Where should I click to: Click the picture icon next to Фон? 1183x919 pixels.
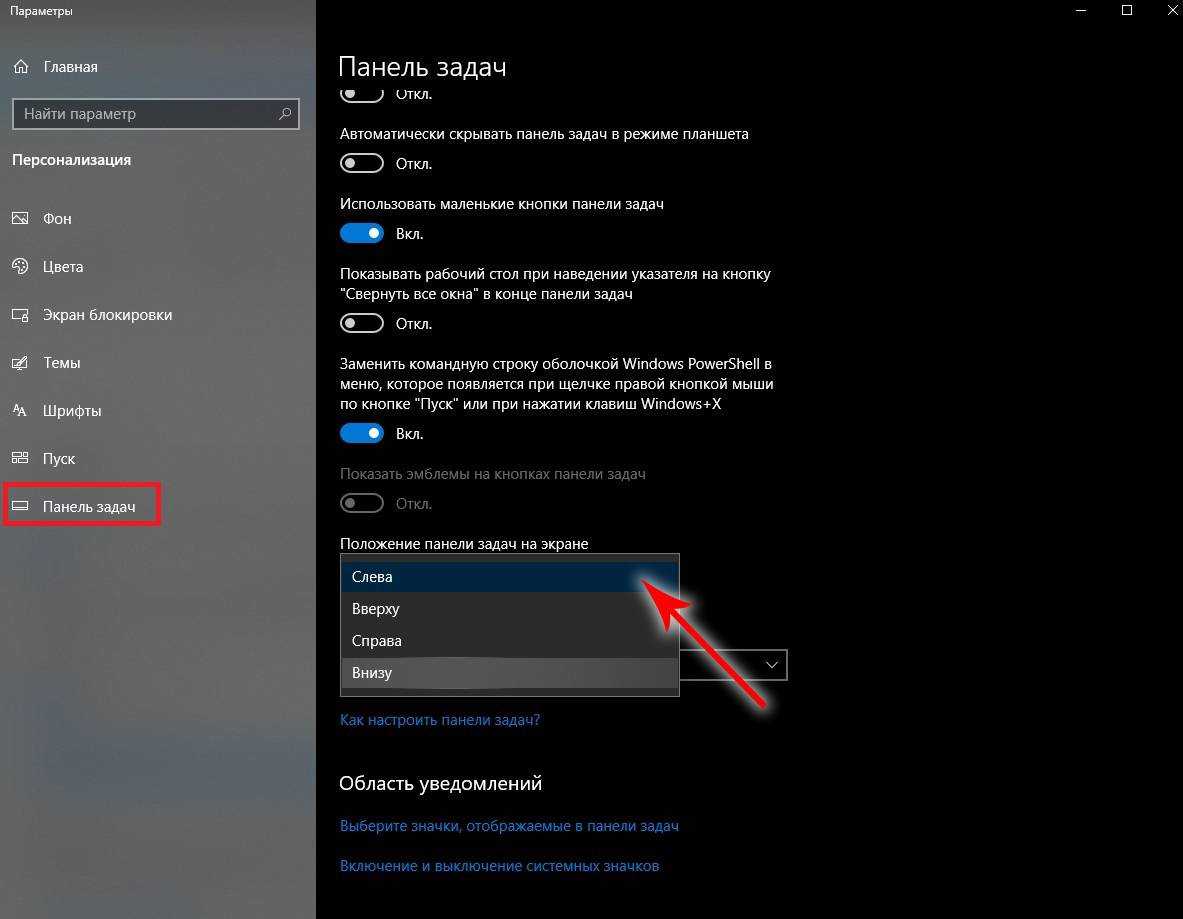click(20, 218)
